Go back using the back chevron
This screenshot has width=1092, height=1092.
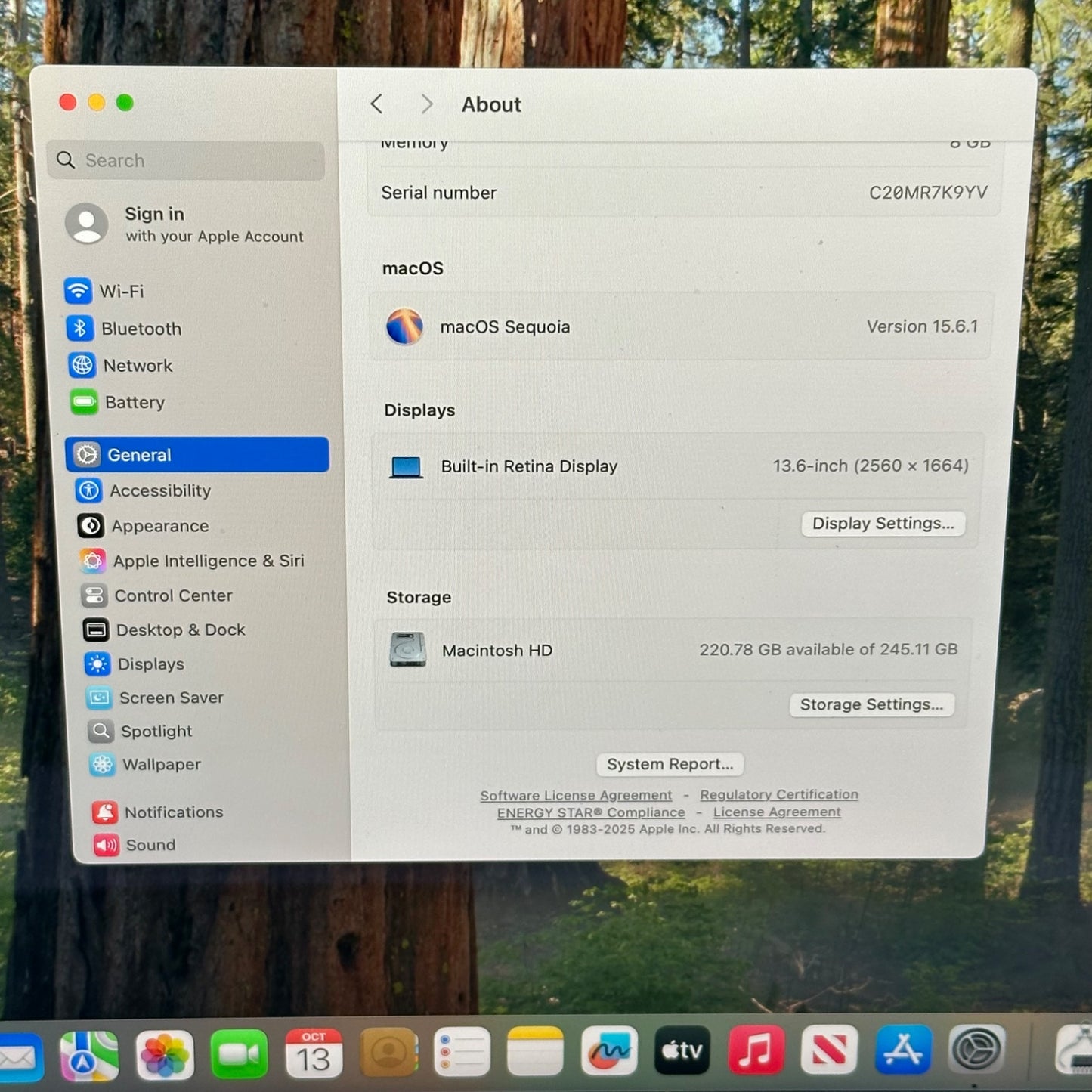377,104
